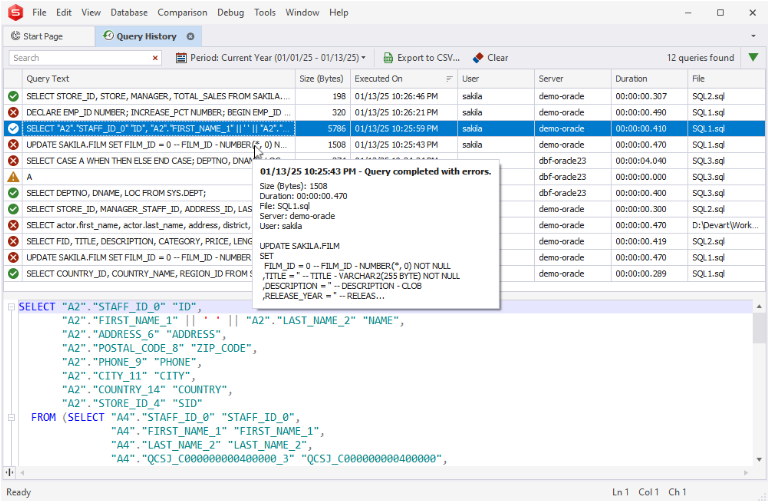This screenshot has height=501, width=769.
Task: Click the application logo icon in title bar
Action: click(14, 12)
